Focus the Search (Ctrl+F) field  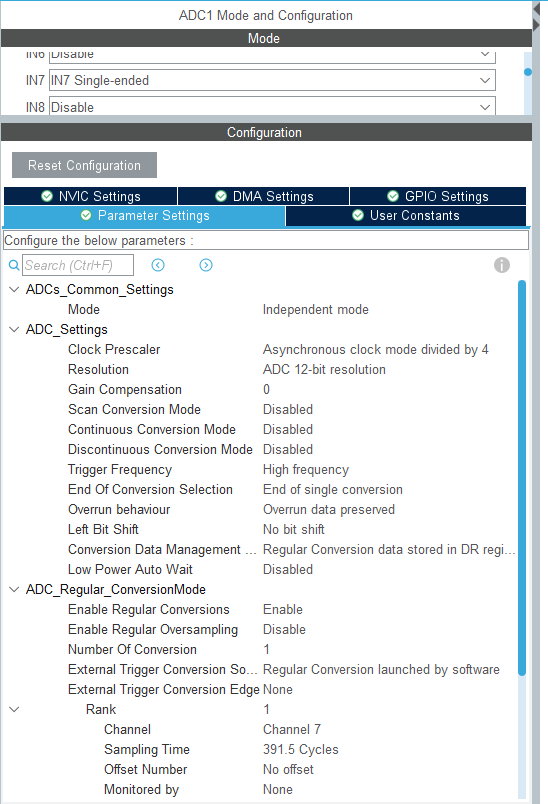point(78,265)
